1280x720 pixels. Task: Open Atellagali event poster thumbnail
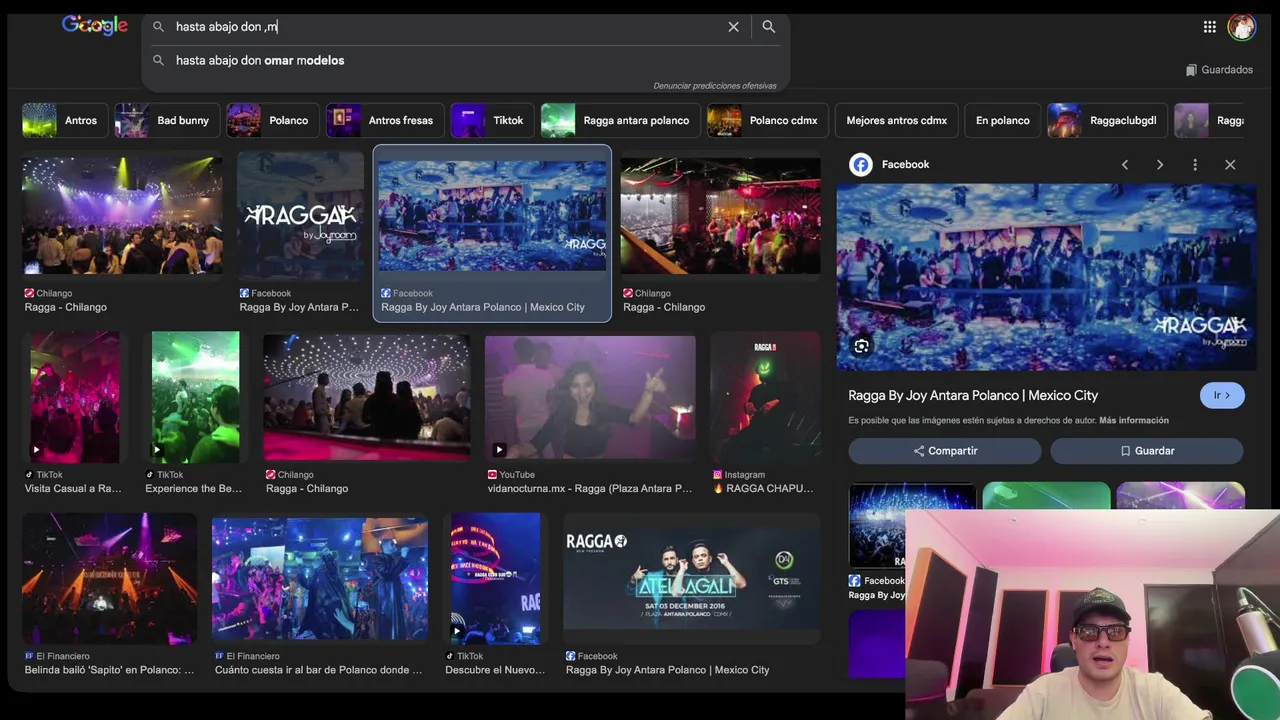point(692,579)
